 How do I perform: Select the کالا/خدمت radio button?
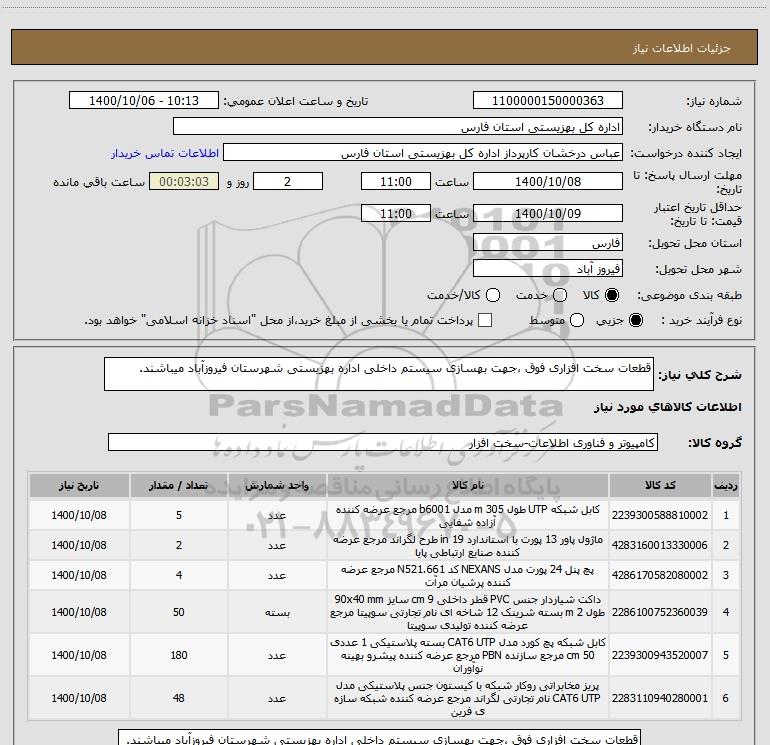493,295
